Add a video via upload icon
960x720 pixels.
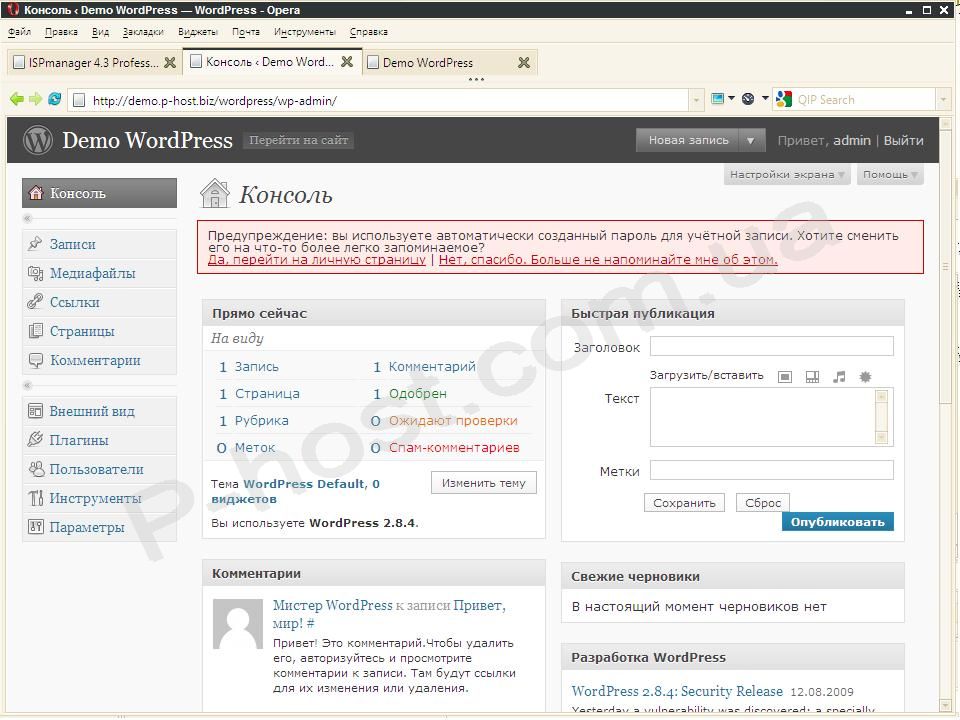tap(812, 377)
